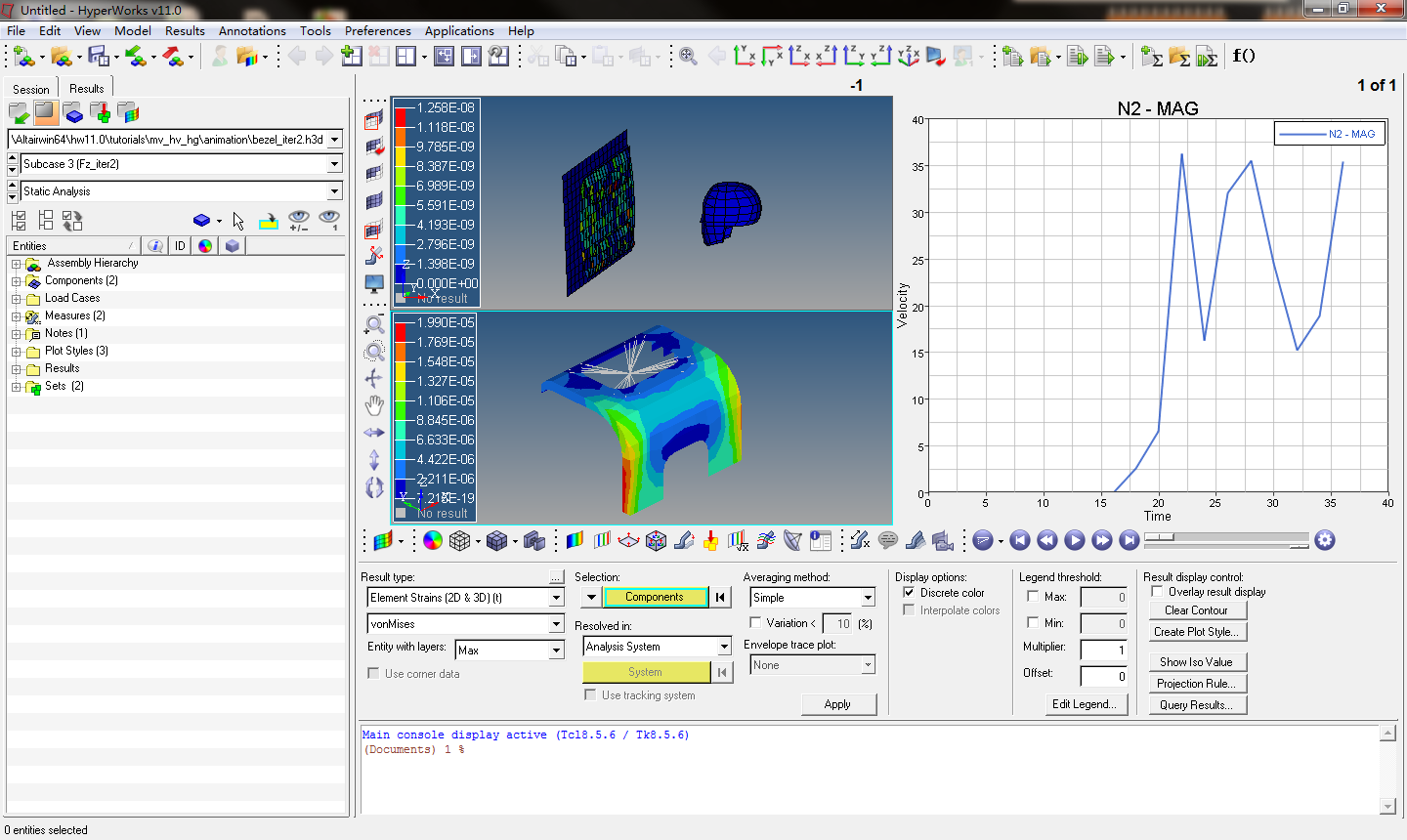Open the Entity with layers Max dropdown

click(556, 651)
